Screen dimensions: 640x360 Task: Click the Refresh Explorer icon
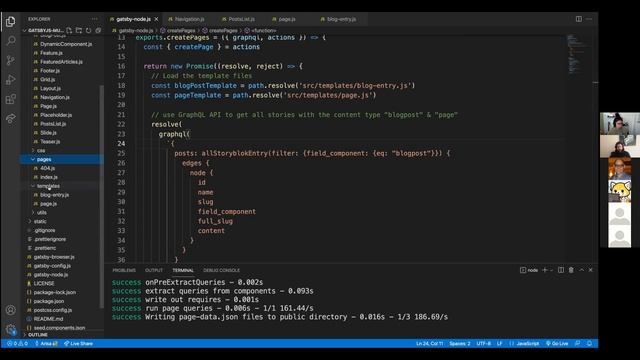tap(89, 31)
